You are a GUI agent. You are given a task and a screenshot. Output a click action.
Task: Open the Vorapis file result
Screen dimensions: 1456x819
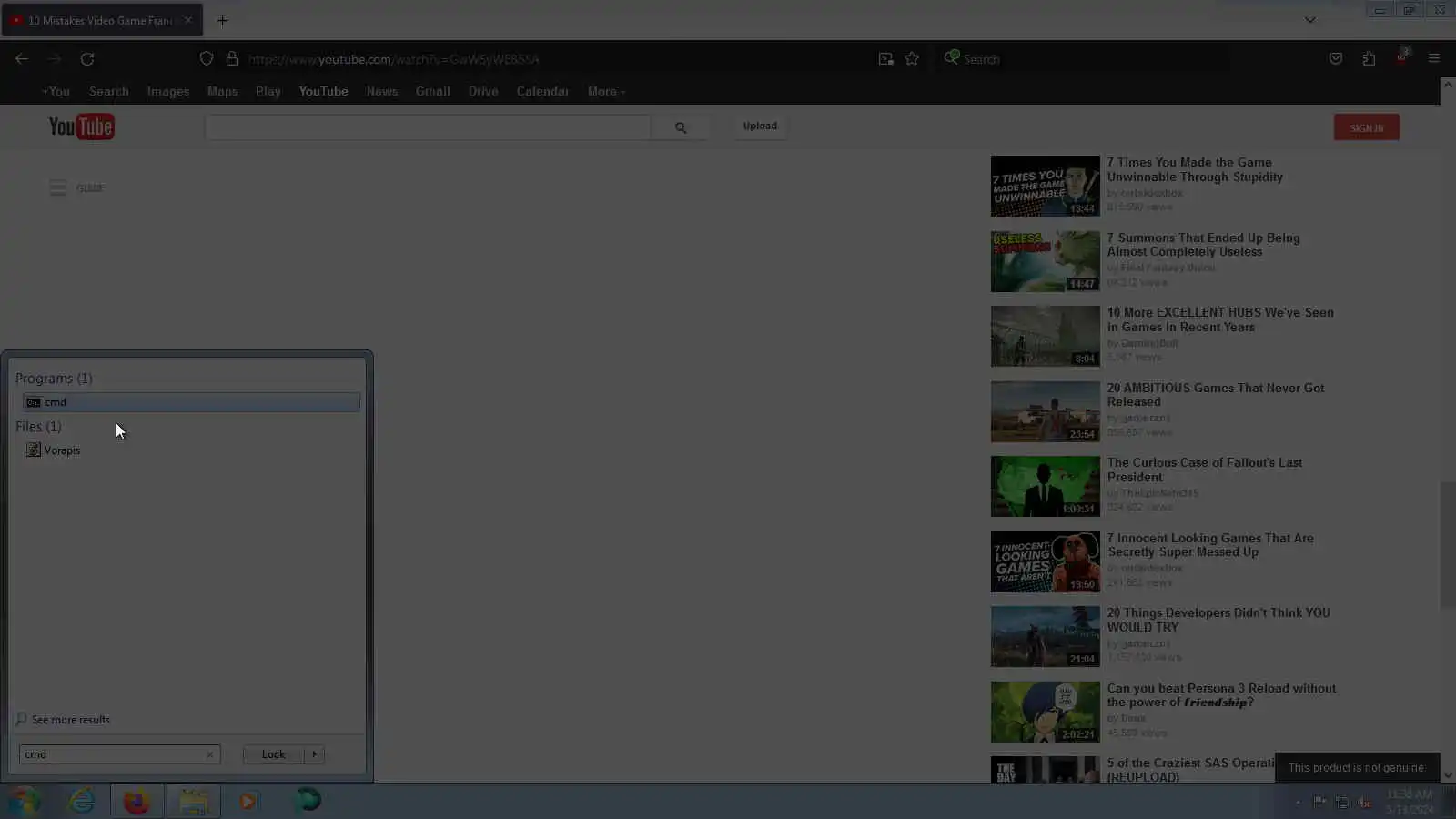coord(62,450)
